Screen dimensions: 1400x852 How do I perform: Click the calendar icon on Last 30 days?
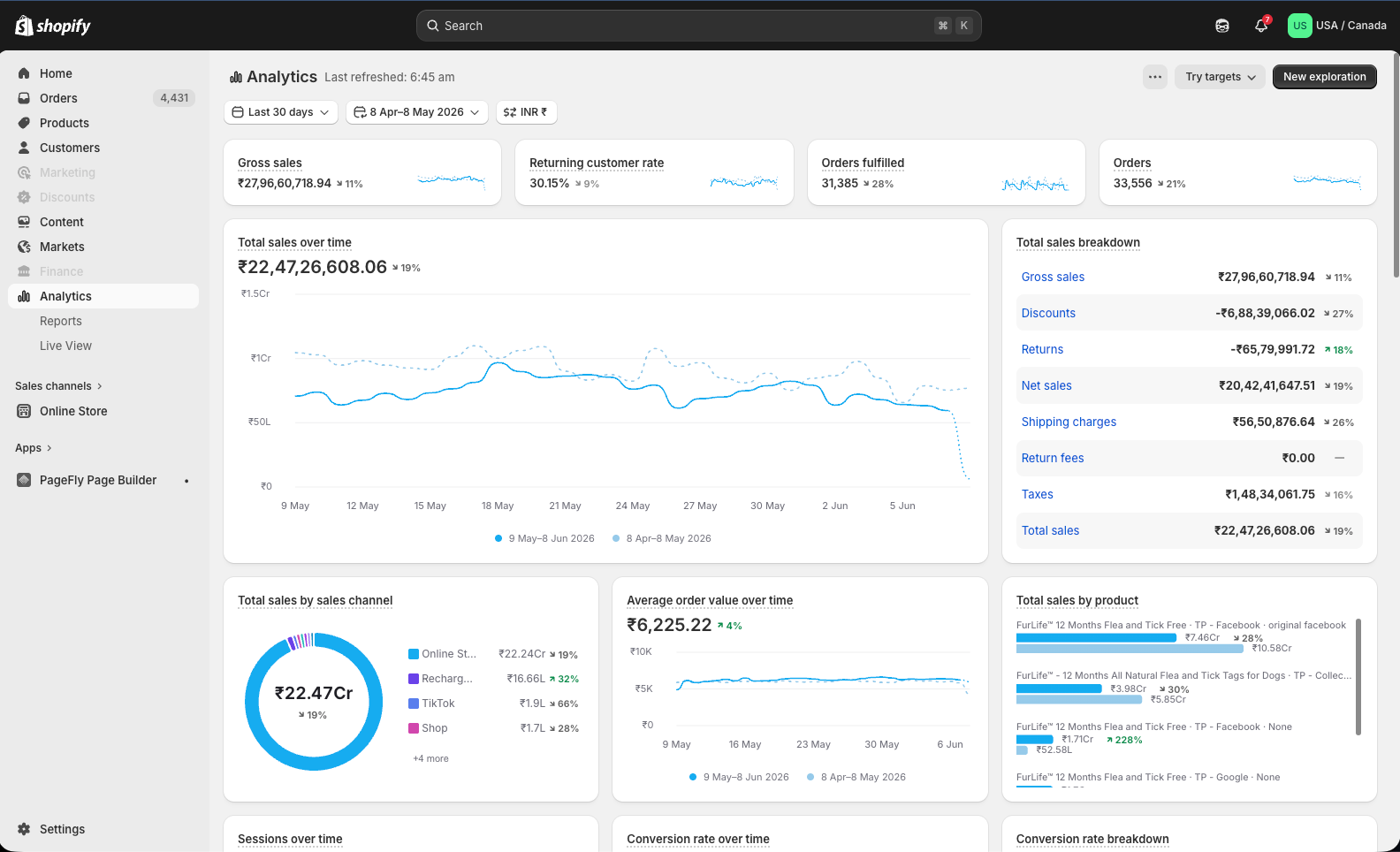click(238, 112)
